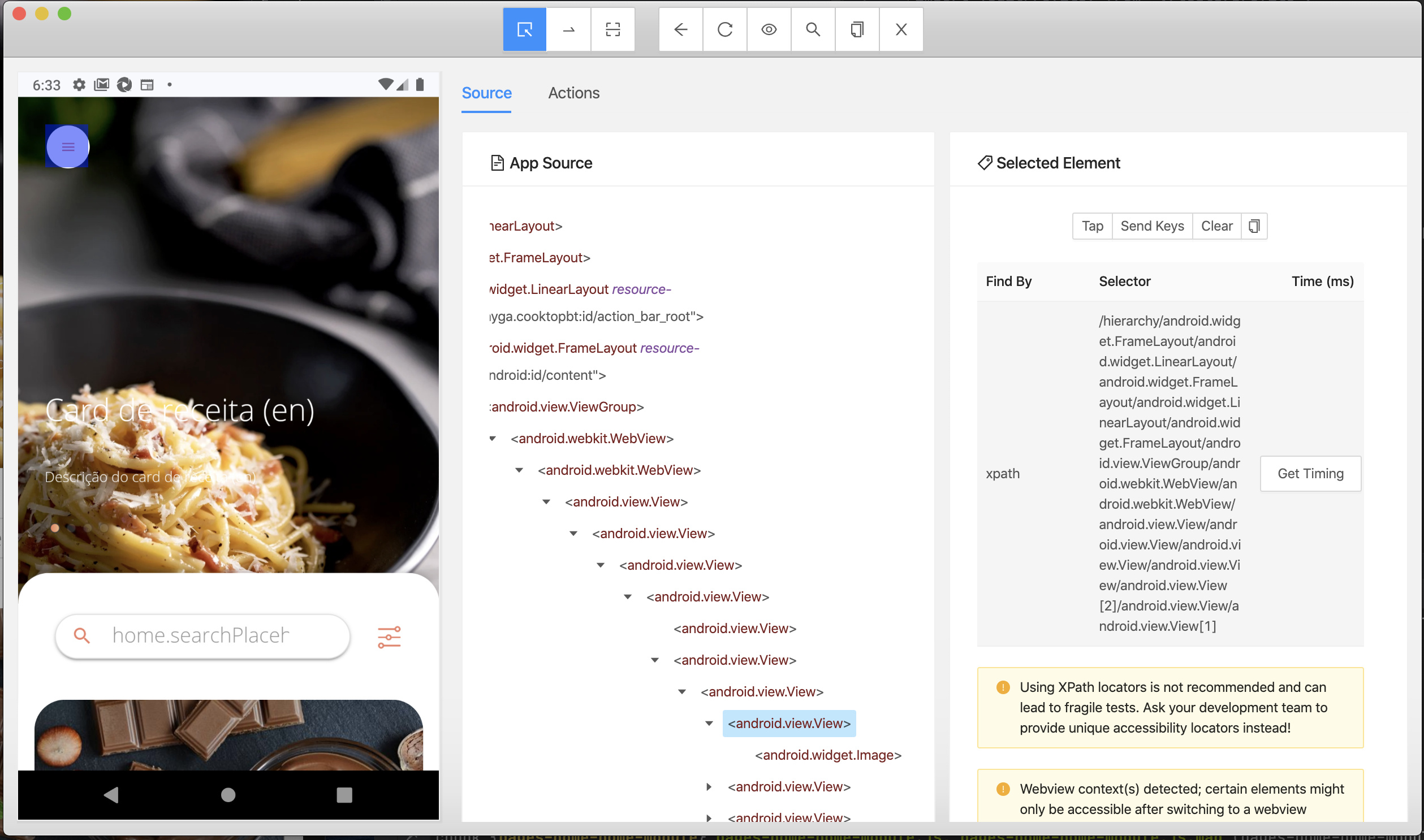Activate the Select Elements mode icon
Screen dimensions: 1424x840
point(524,29)
